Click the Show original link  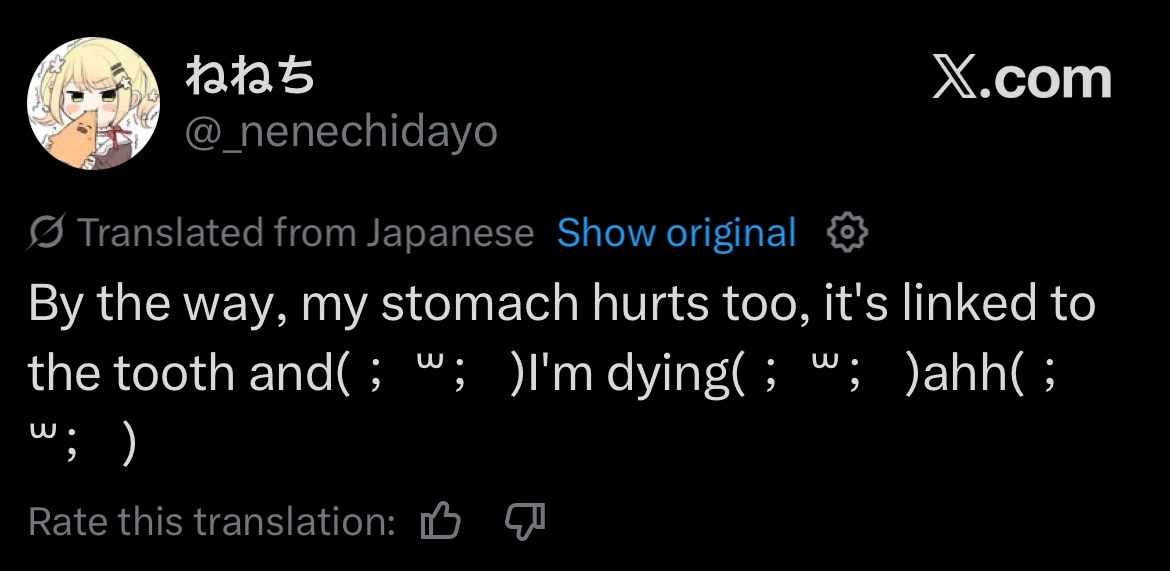(x=676, y=233)
